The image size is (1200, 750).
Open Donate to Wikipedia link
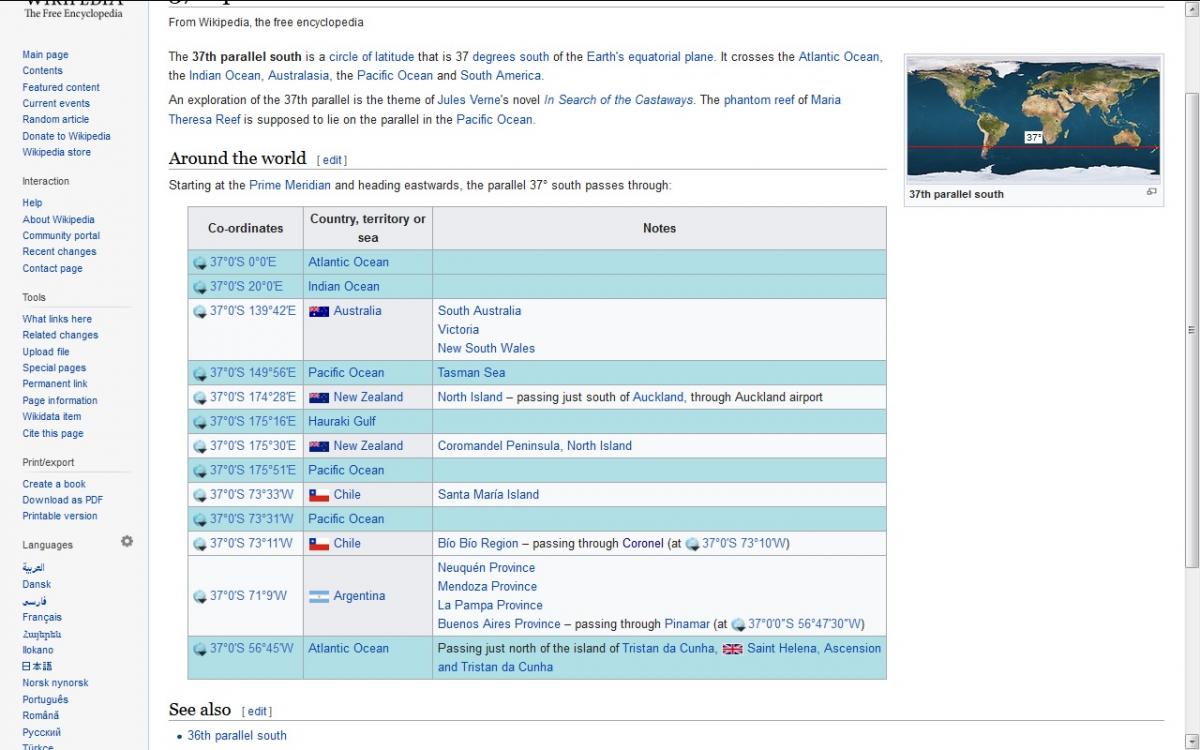coord(66,136)
